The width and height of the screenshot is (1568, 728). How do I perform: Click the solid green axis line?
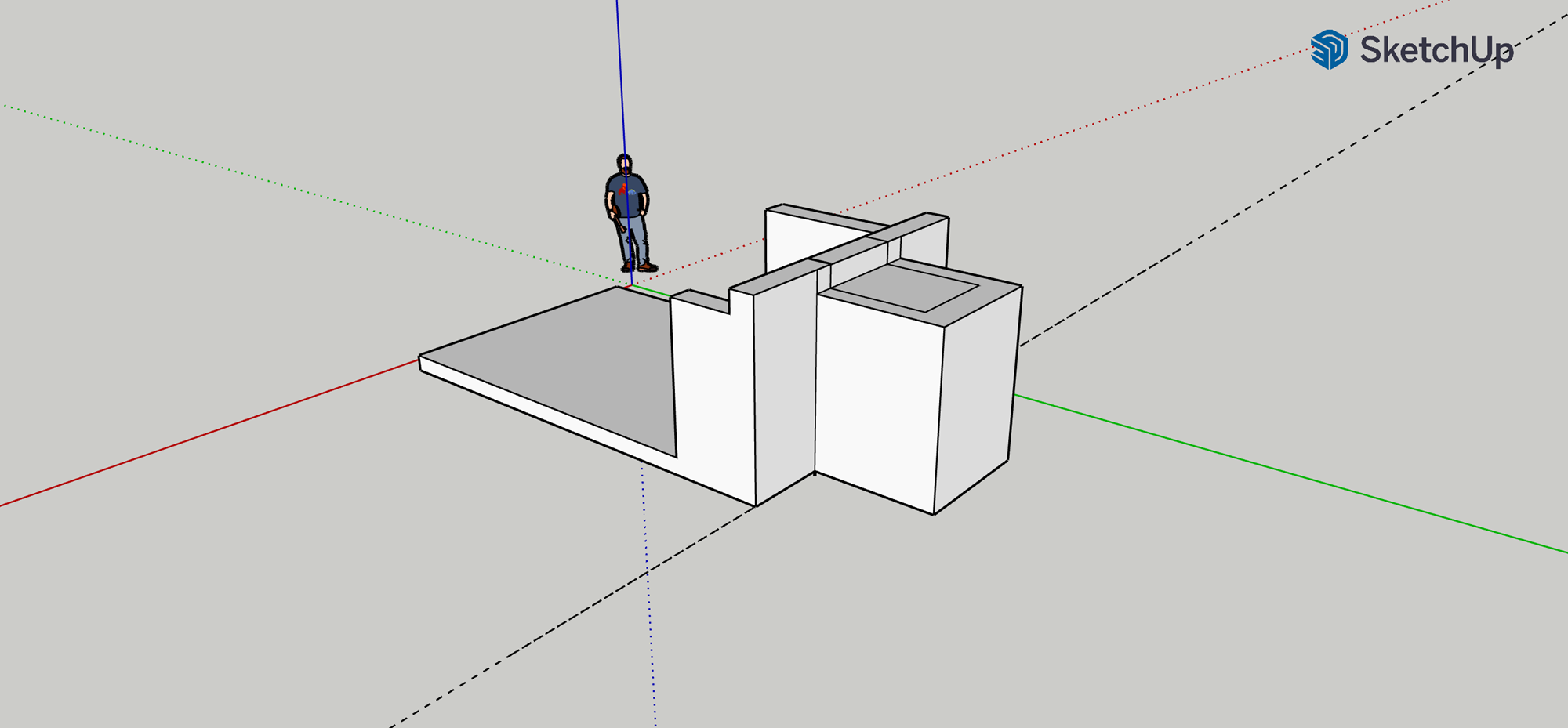pyautogui.click(x=1294, y=476)
